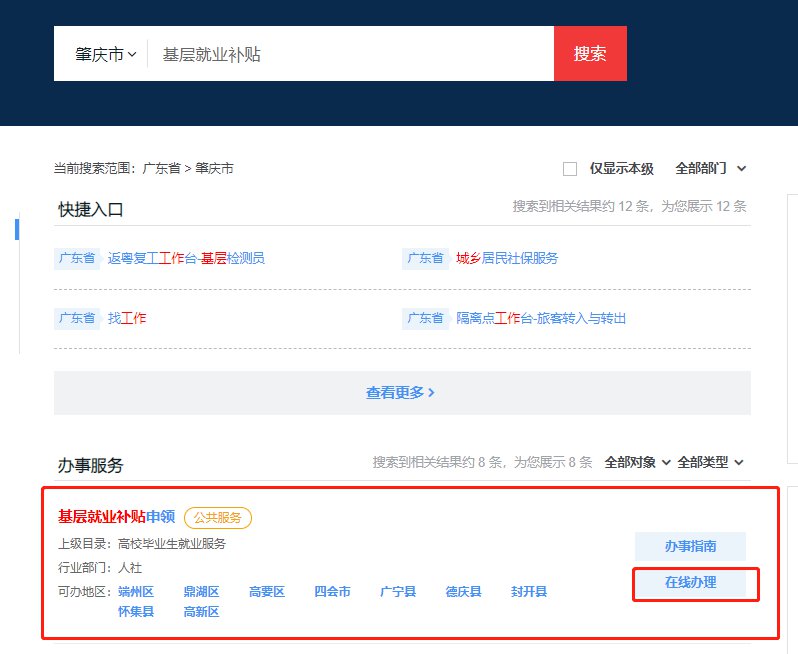The height and width of the screenshot is (654, 798).
Task: Expand the 全部部门 dropdown
Action: tap(711, 169)
